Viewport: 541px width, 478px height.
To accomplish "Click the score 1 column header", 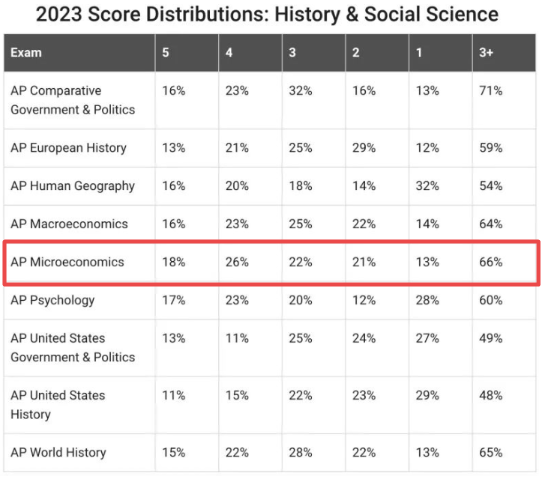I will [x=419, y=52].
